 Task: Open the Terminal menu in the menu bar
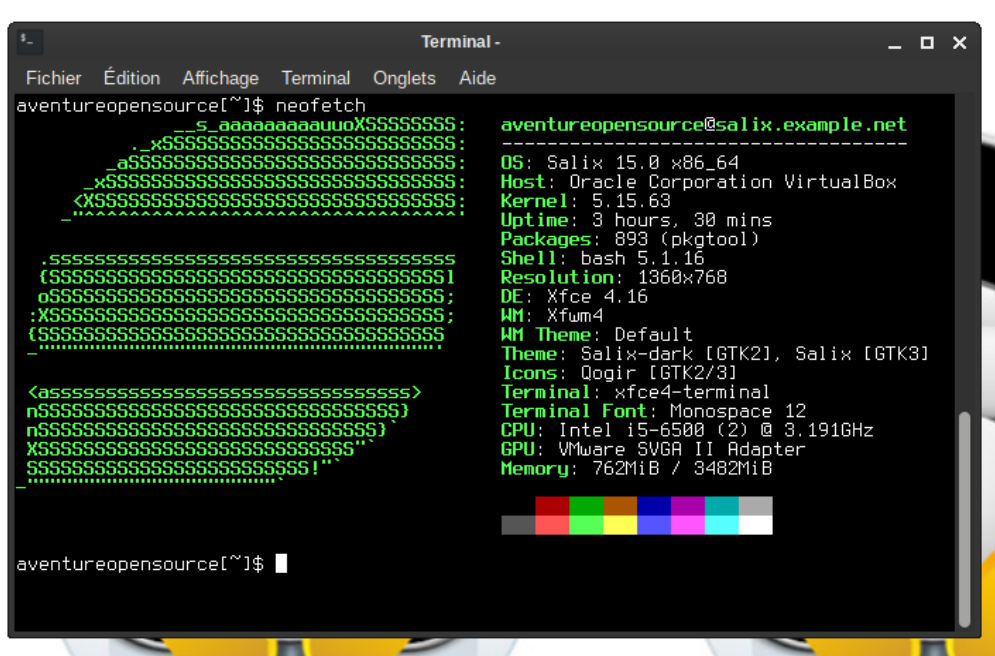tap(316, 78)
